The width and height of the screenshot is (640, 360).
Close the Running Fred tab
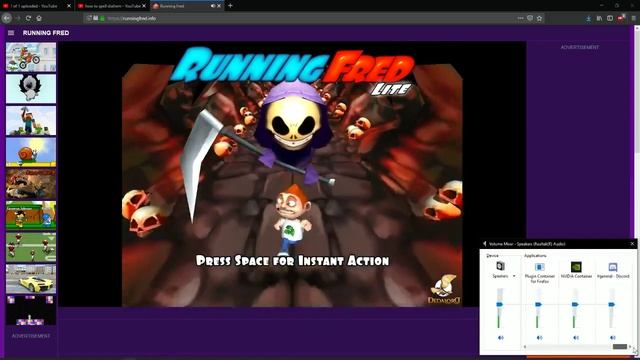(x=219, y=6)
